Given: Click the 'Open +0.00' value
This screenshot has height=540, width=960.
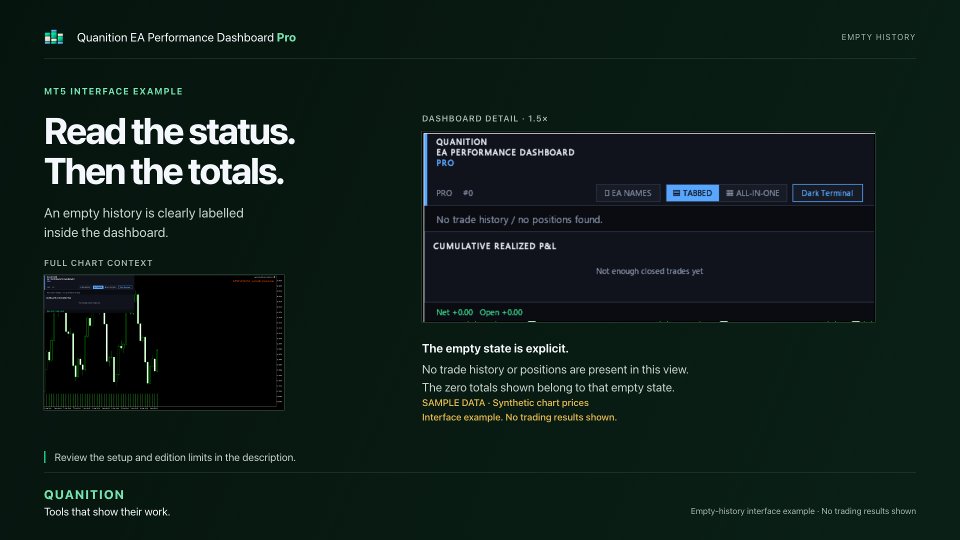Looking at the screenshot, I should click(x=501, y=312).
